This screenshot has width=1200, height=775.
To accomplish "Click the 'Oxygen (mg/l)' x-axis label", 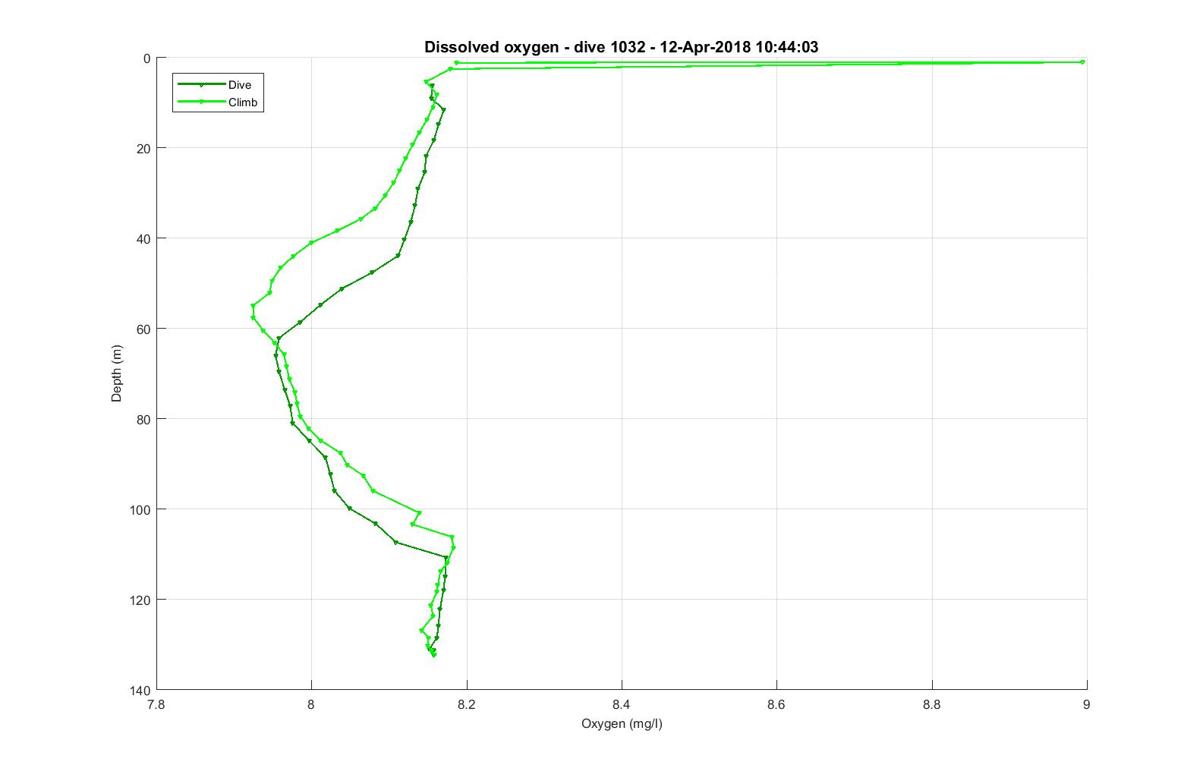I will click(x=621, y=723).
